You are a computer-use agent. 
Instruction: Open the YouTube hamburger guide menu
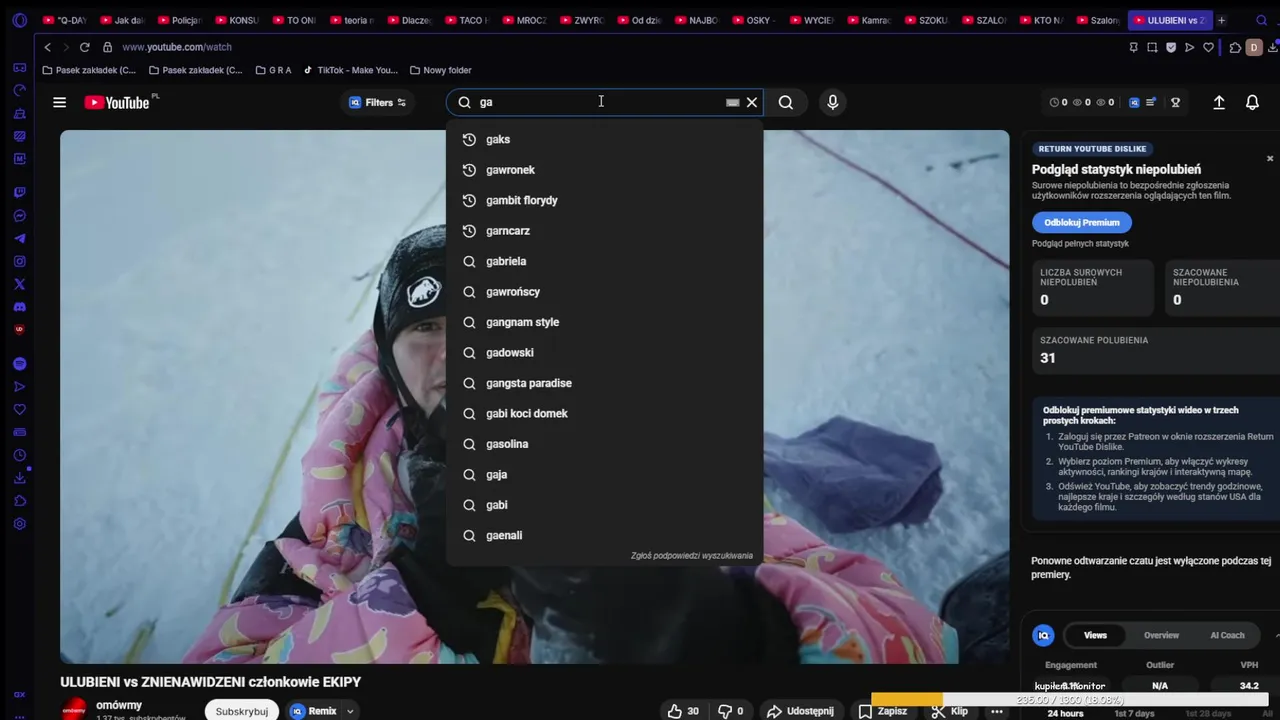click(60, 102)
